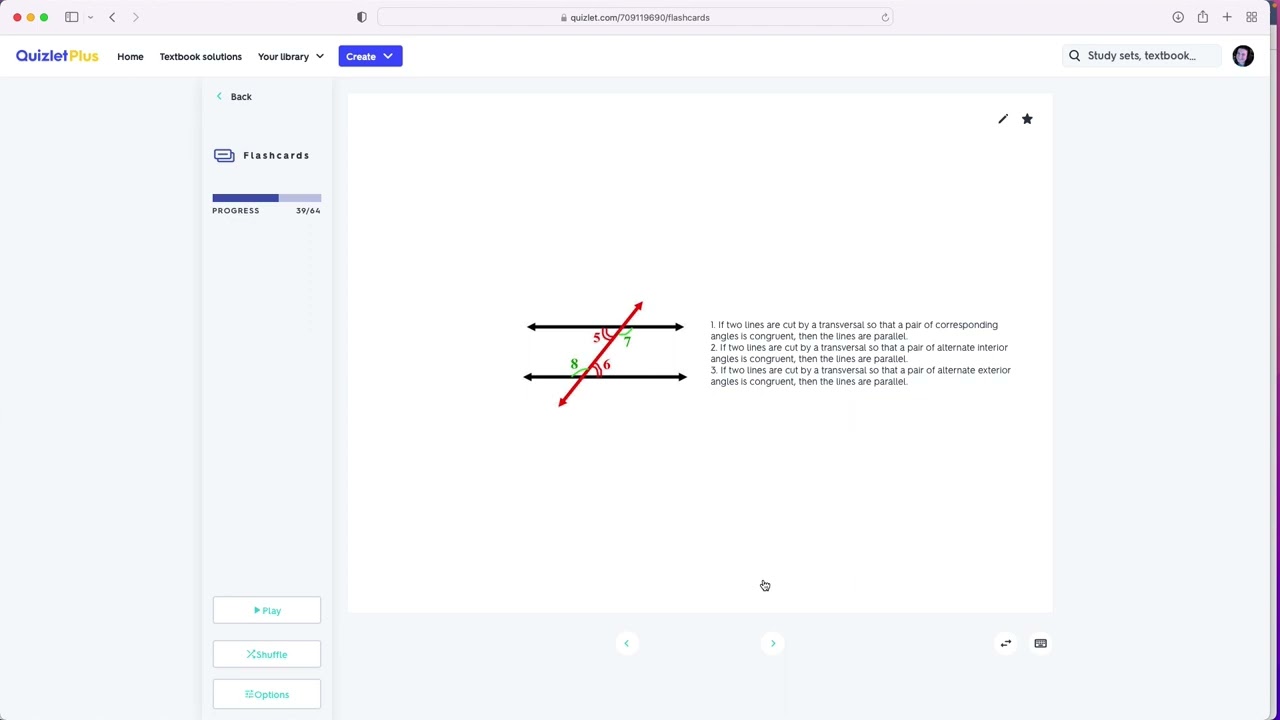Viewport: 1280px width, 720px height.
Task: Toggle the Safari sidebar
Action: 72,17
